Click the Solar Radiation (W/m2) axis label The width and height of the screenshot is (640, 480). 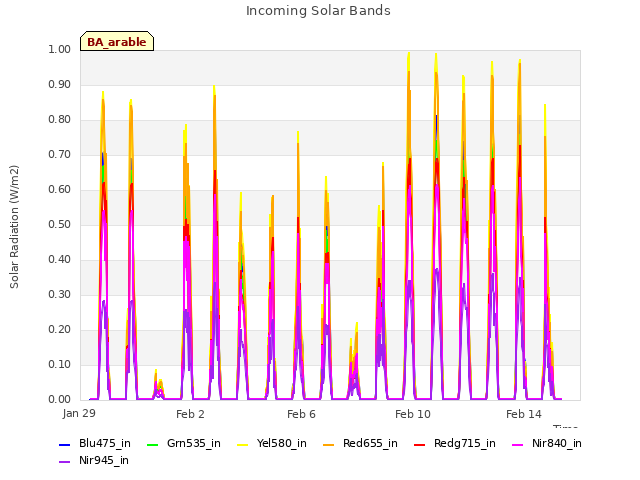click(x=14, y=227)
